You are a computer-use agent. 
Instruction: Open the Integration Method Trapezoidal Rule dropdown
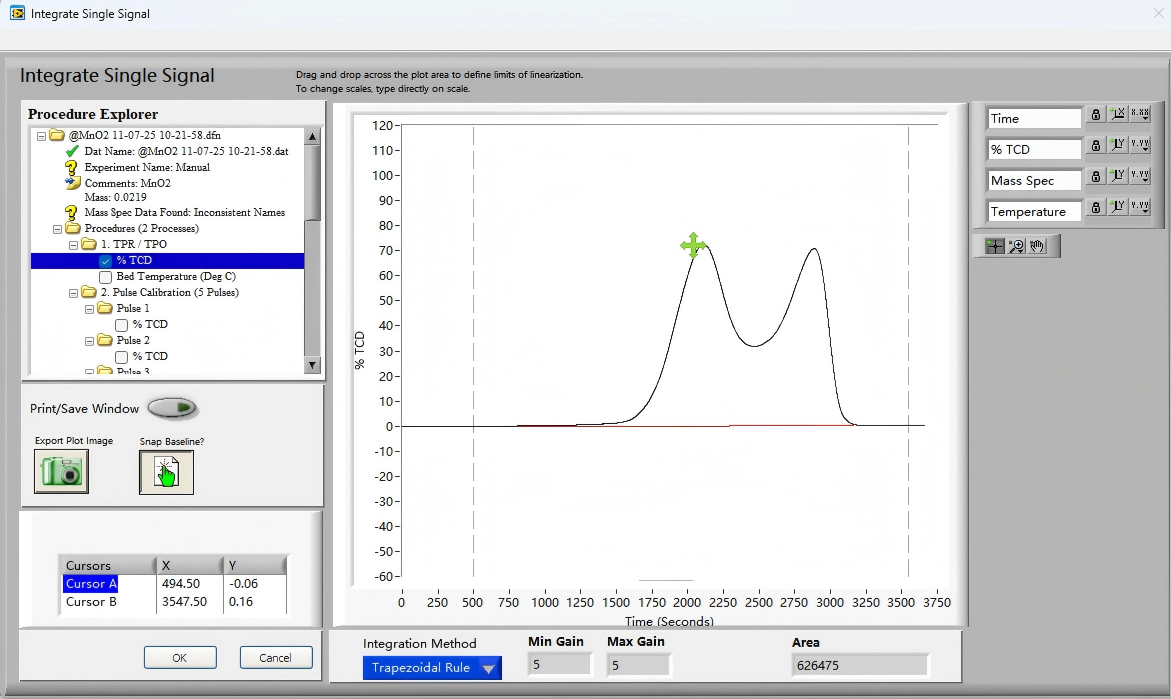click(432, 668)
